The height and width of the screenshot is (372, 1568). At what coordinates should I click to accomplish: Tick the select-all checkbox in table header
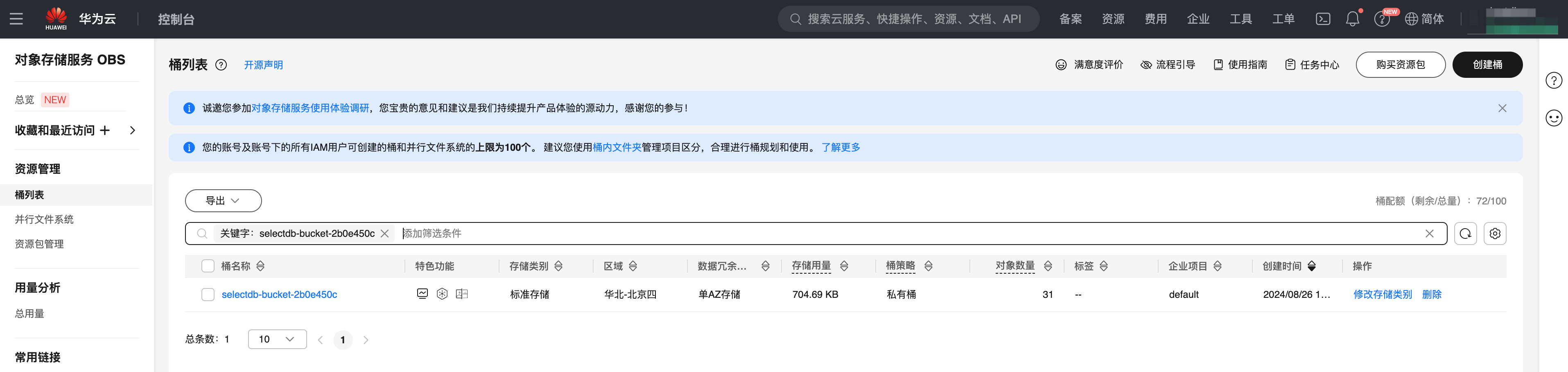point(208,266)
